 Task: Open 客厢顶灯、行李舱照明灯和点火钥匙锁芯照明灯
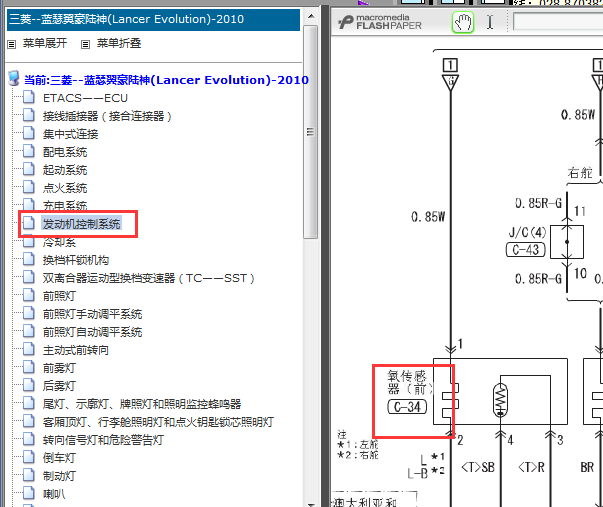(158, 422)
